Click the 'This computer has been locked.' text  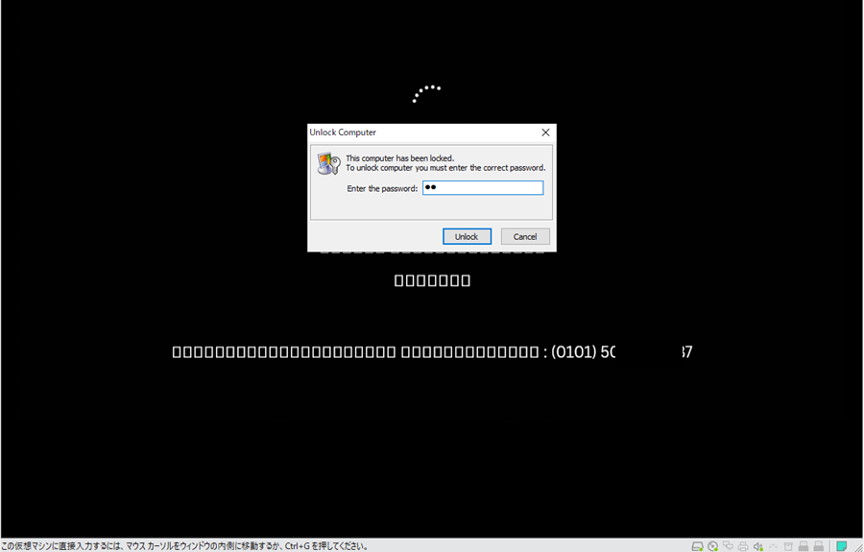pos(400,158)
